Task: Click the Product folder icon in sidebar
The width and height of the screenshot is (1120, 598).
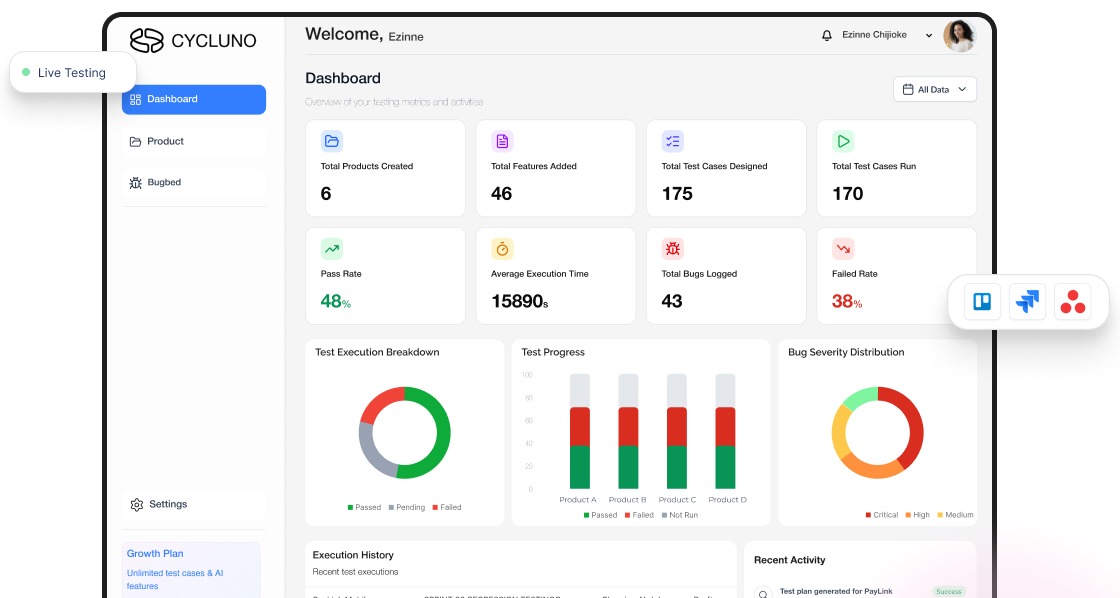Action: pos(135,141)
